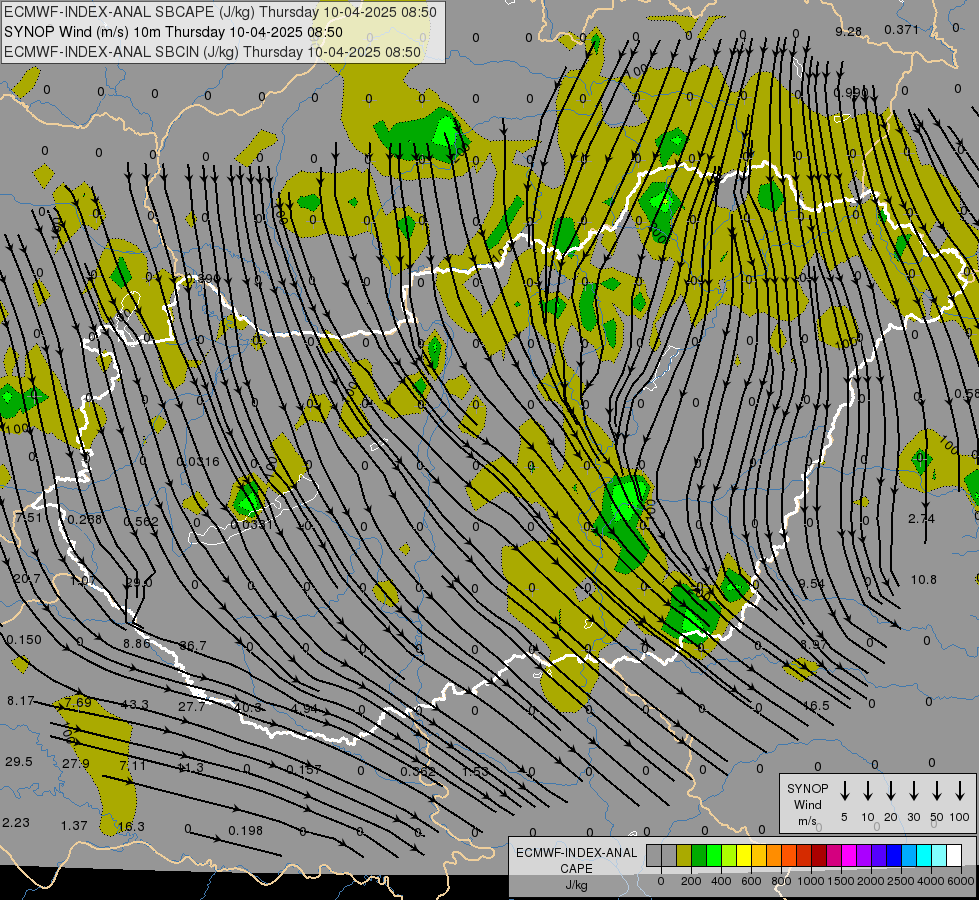Select the dark red swatch right of the 1000 tick
979x900 pixels.
819,855
